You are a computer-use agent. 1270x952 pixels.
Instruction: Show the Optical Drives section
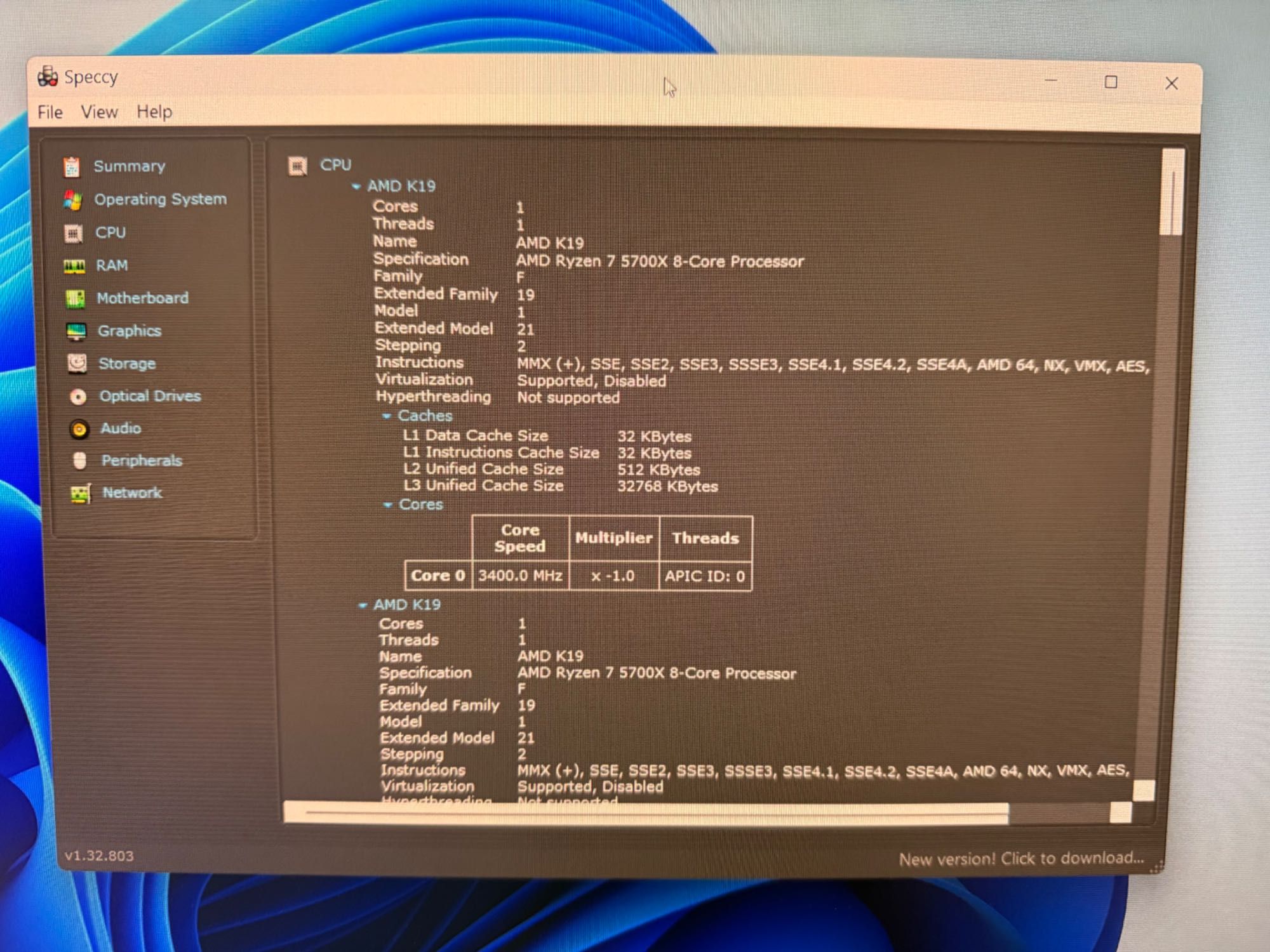point(150,396)
